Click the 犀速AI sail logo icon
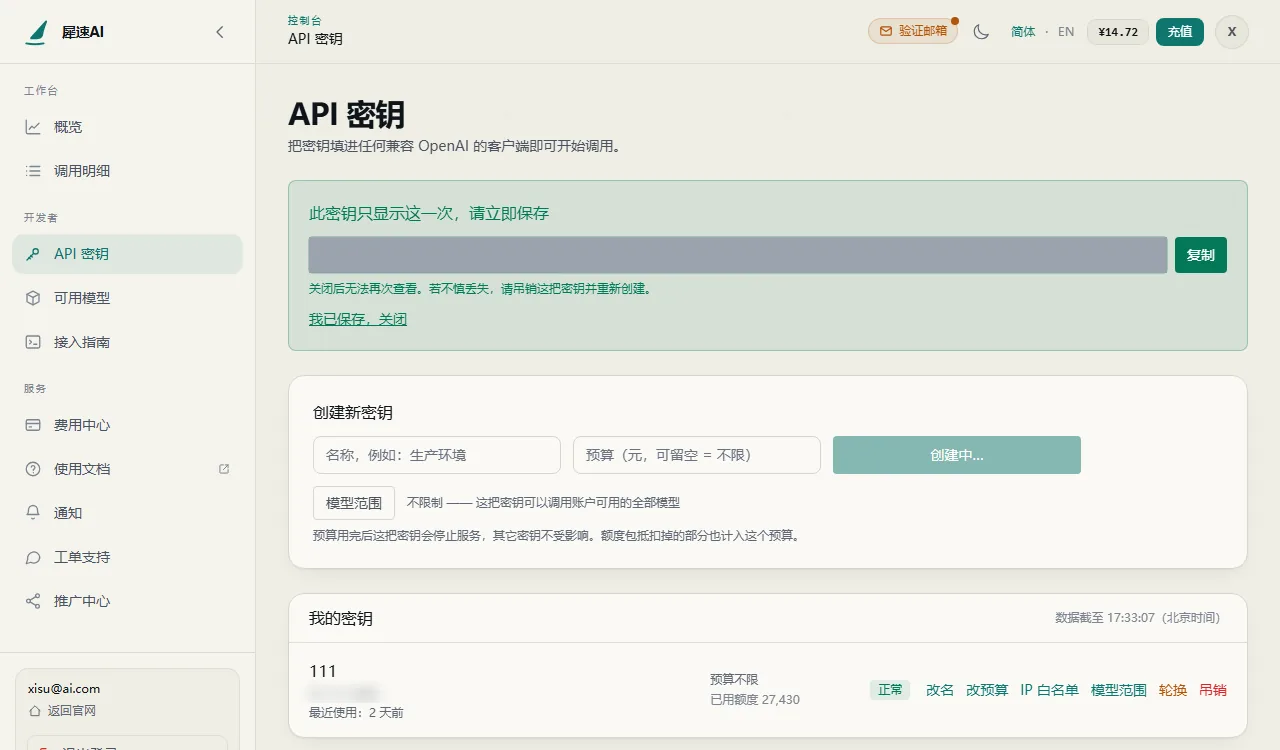 (37, 32)
